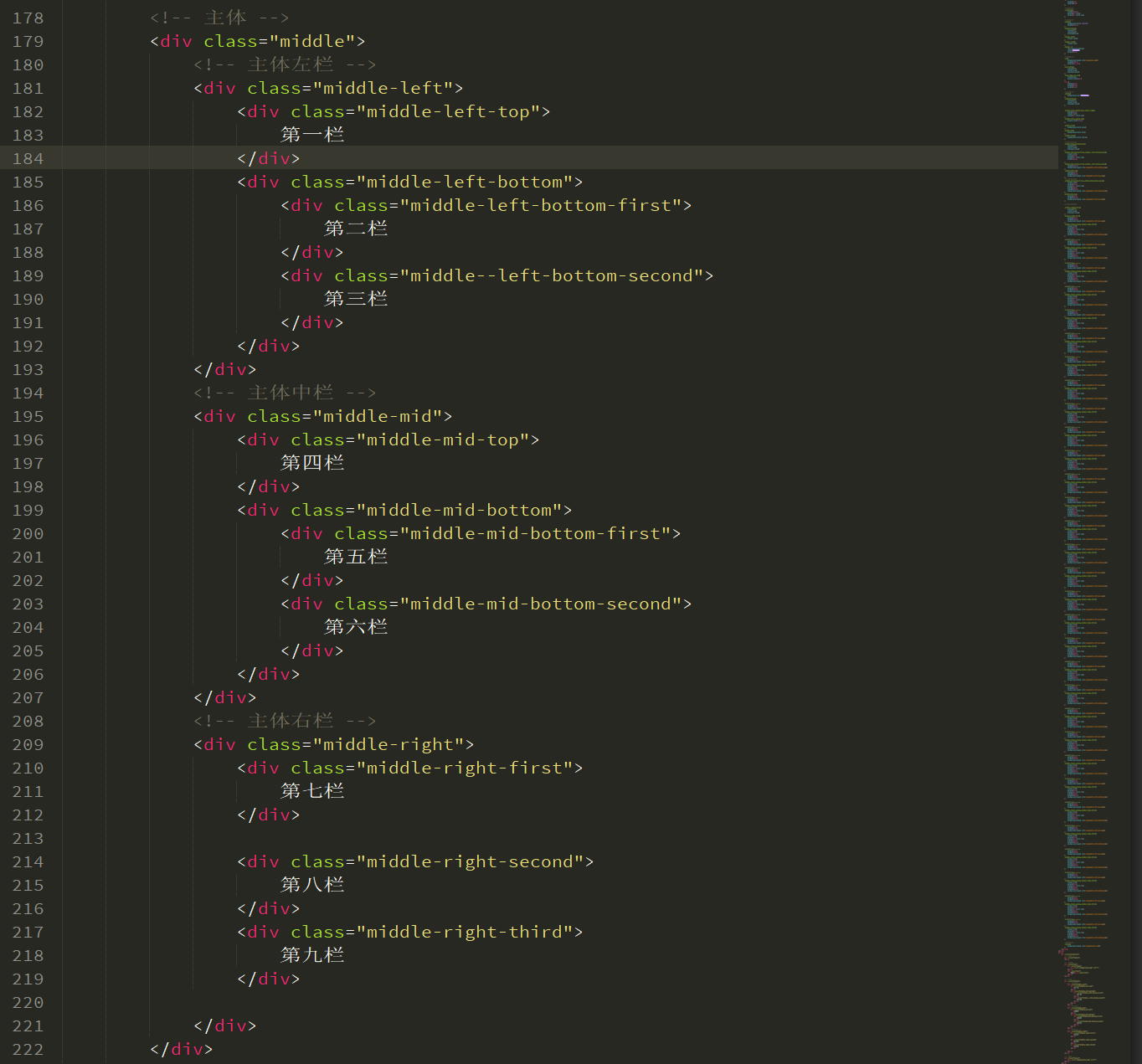Click the class value "middle-right-first"
Viewport: 1142px width, 1064px height.
[x=465, y=768]
